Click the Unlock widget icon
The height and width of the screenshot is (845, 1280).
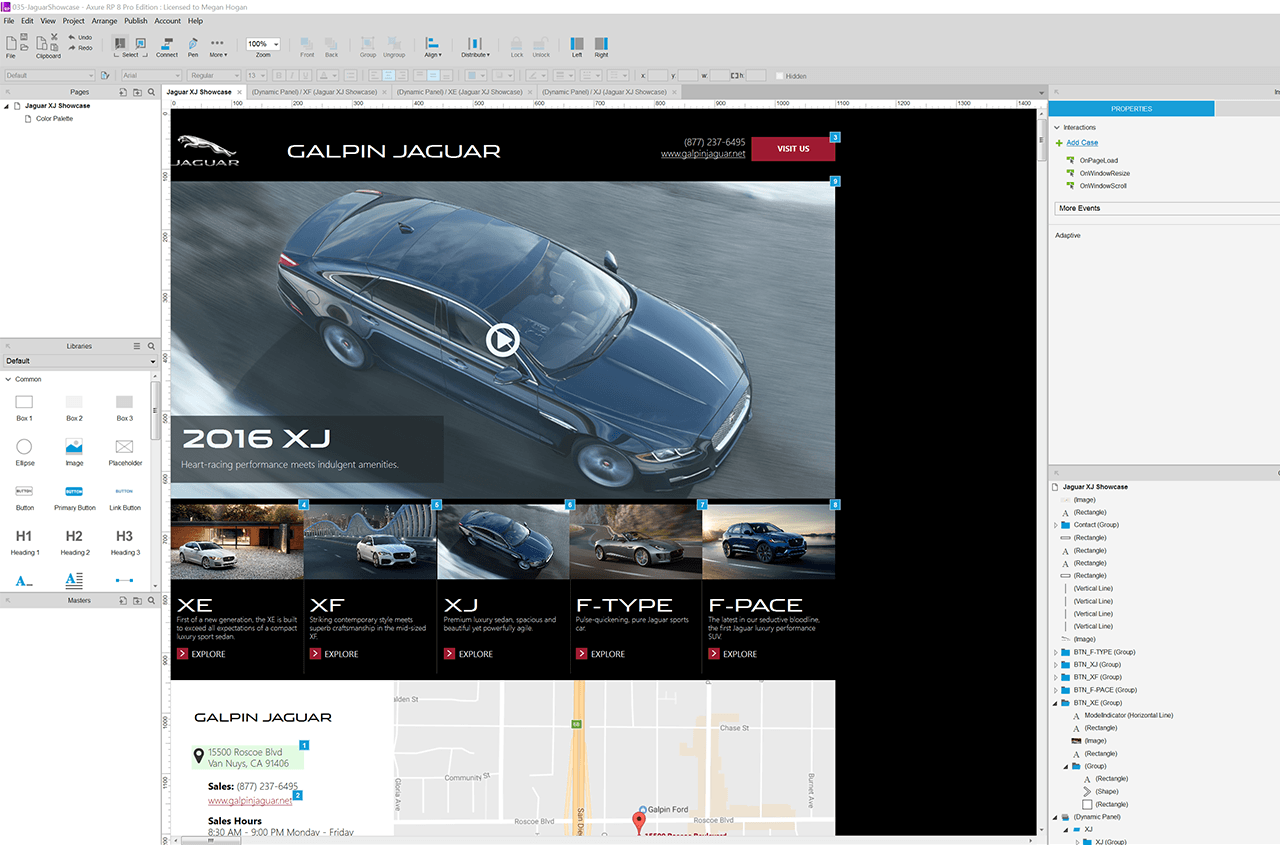pos(541,45)
